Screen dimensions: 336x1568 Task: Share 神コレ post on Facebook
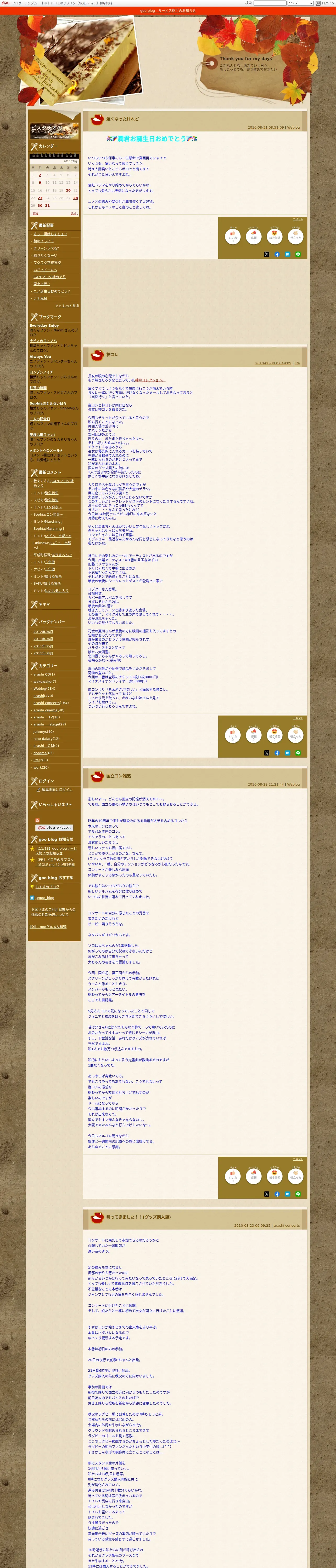277,753
